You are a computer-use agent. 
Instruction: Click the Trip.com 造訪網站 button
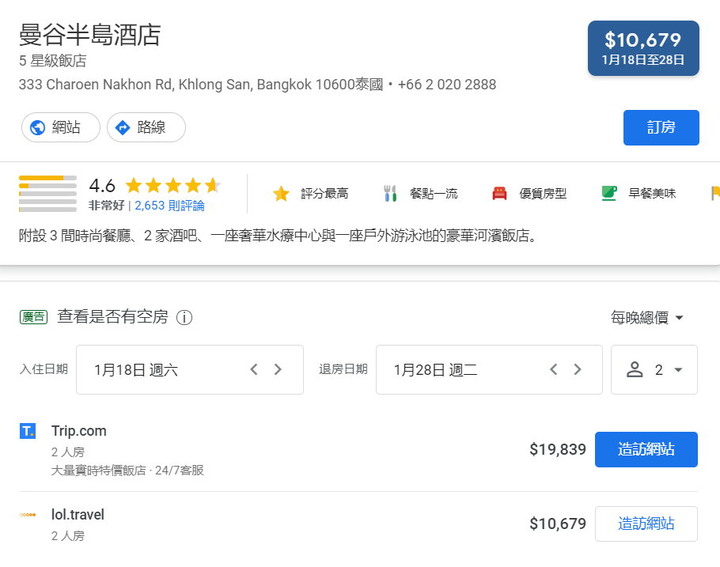[646, 449]
